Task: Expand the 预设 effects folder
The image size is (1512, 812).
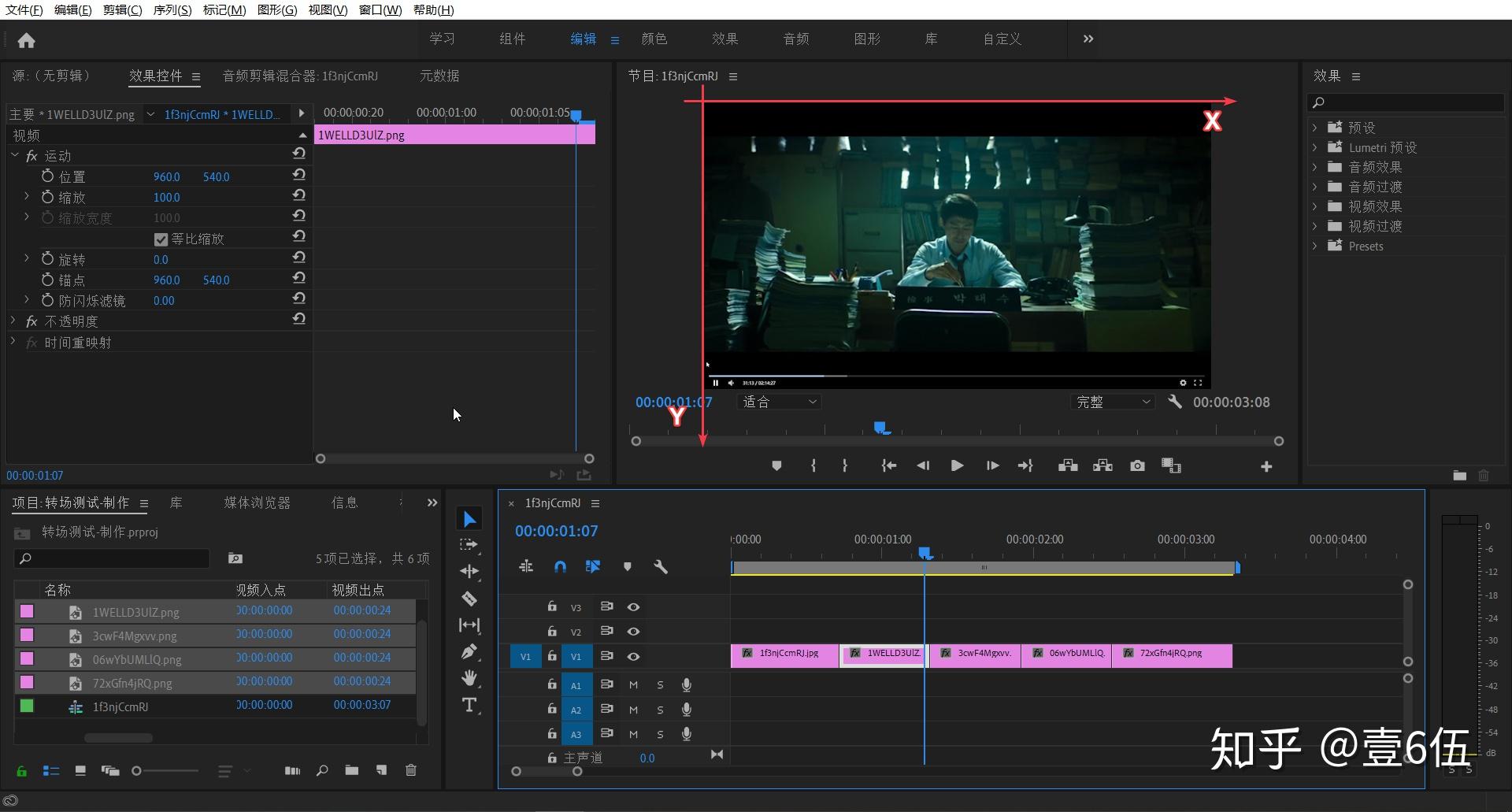Action: click(1314, 127)
